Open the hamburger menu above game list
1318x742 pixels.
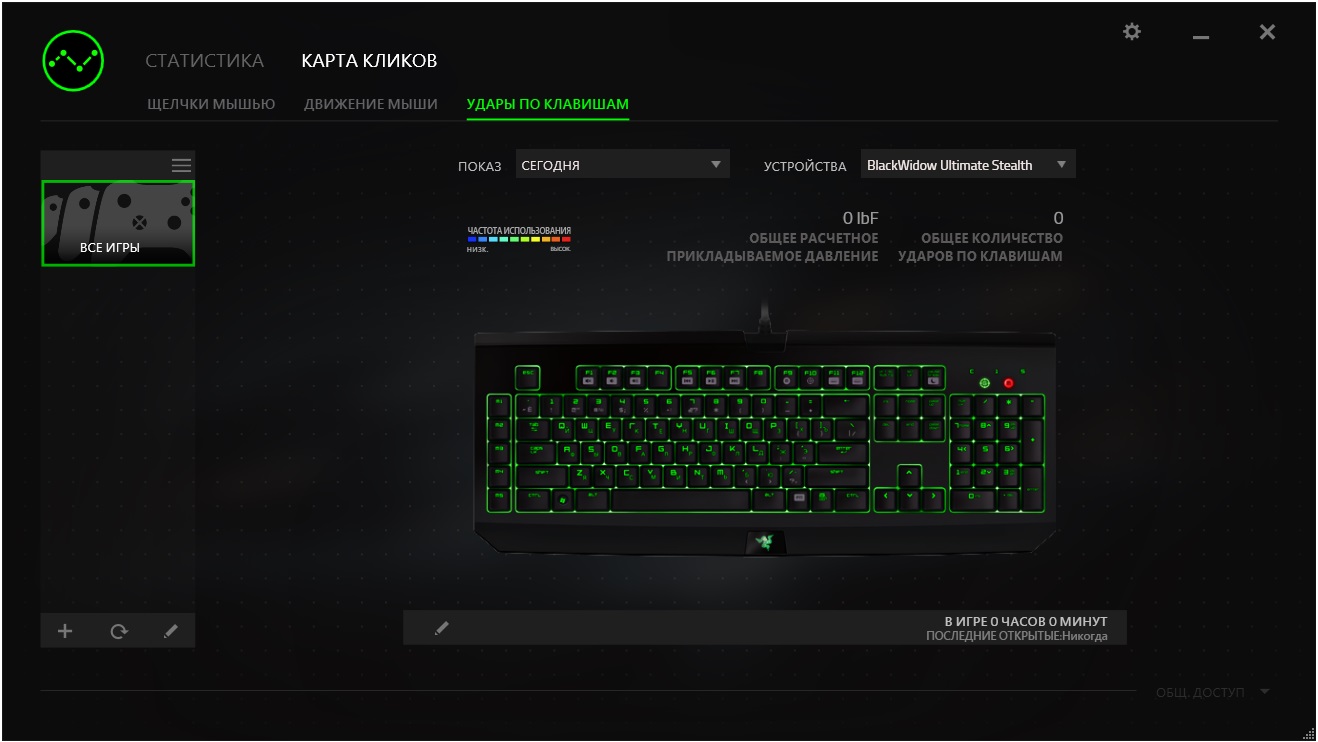point(181,165)
